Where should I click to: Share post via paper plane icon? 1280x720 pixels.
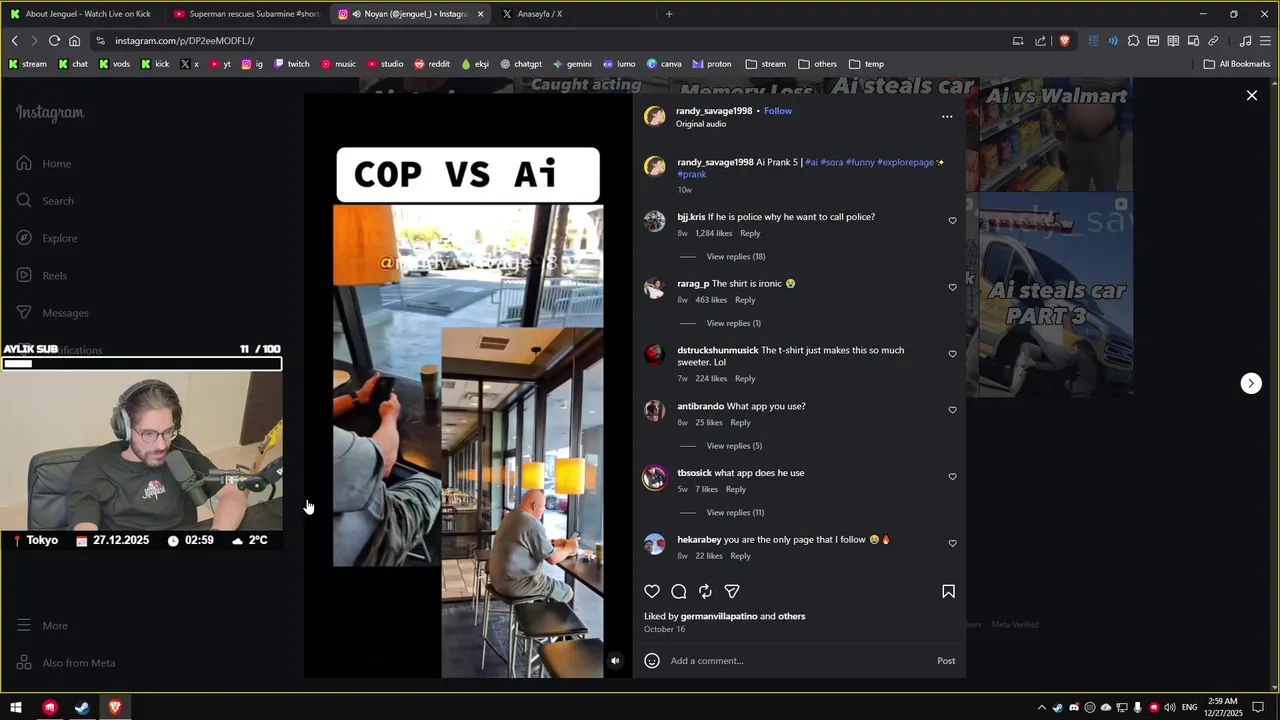tap(732, 591)
